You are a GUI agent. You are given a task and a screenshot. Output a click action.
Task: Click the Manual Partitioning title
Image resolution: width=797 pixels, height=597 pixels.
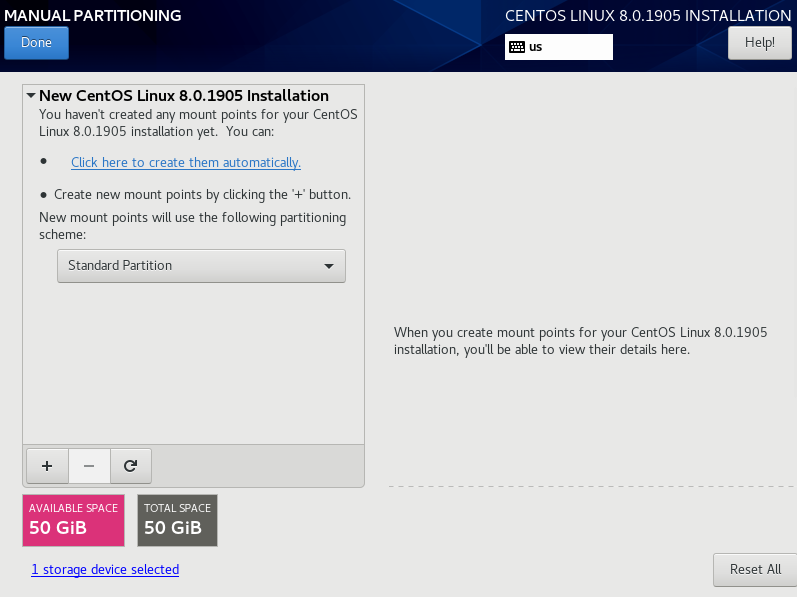pyautogui.click(x=91, y=16)
